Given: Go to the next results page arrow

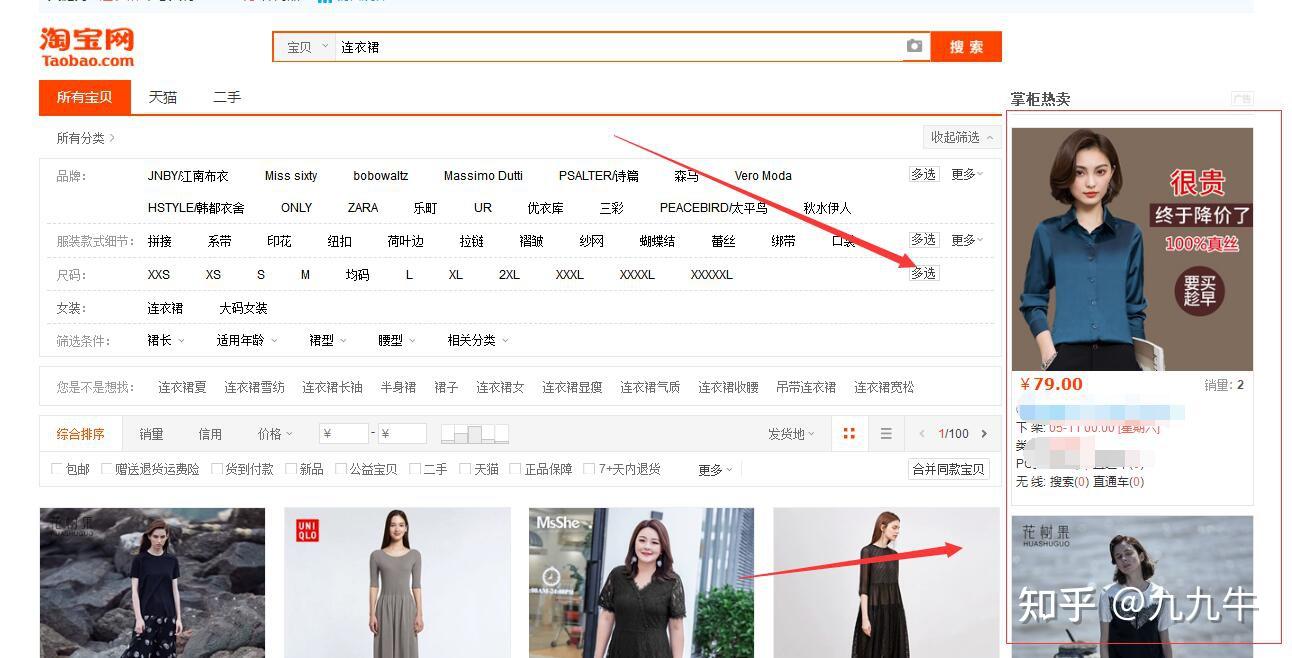Looking at the screenshot, I should coord(984,433).
